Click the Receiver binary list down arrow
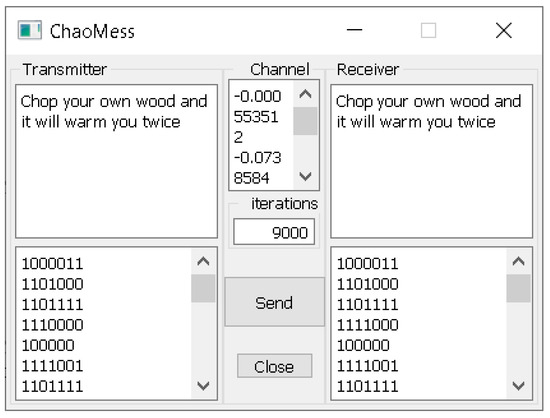550x418 pixels. (518, 386)
